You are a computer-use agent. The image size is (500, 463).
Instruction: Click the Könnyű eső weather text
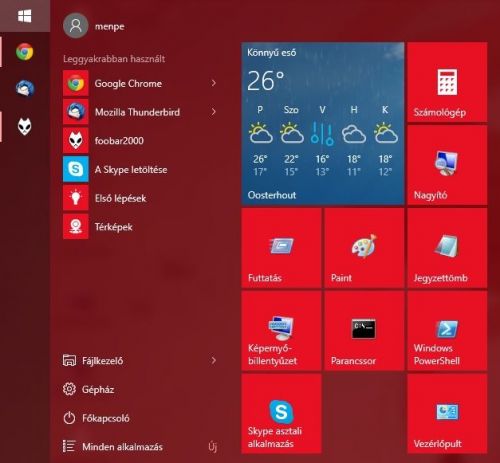point(272,53)
